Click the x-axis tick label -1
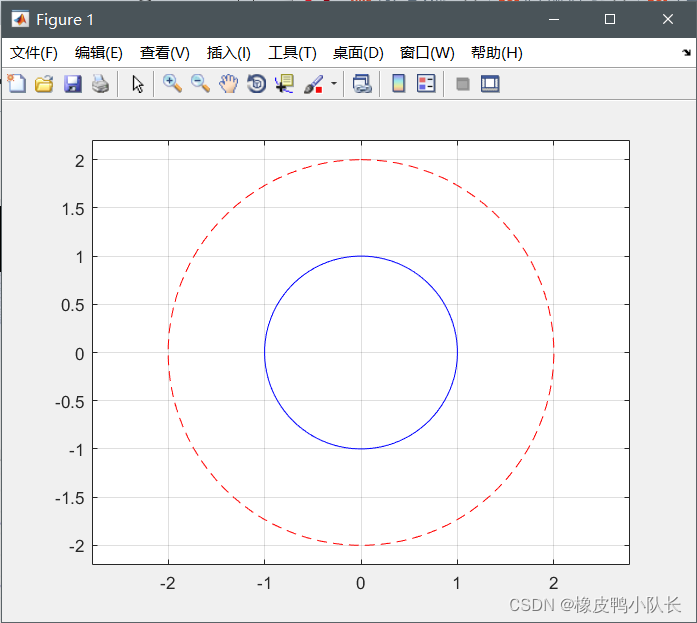 point(264,583)
